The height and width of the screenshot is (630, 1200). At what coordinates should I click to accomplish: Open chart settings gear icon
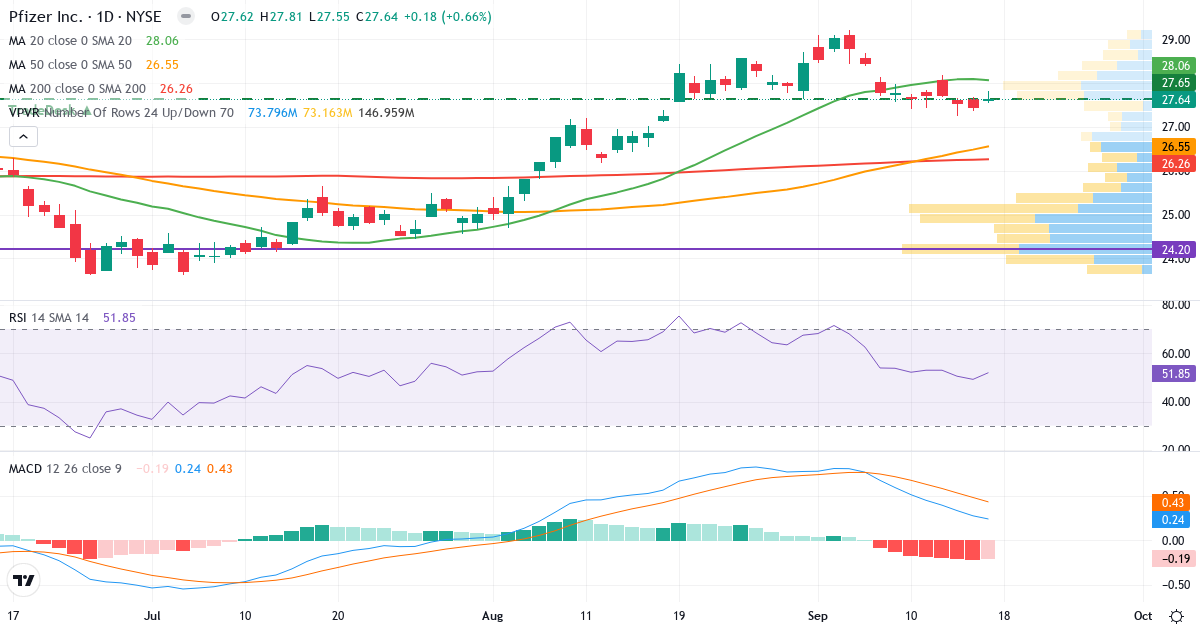[x=1177, y=615]
